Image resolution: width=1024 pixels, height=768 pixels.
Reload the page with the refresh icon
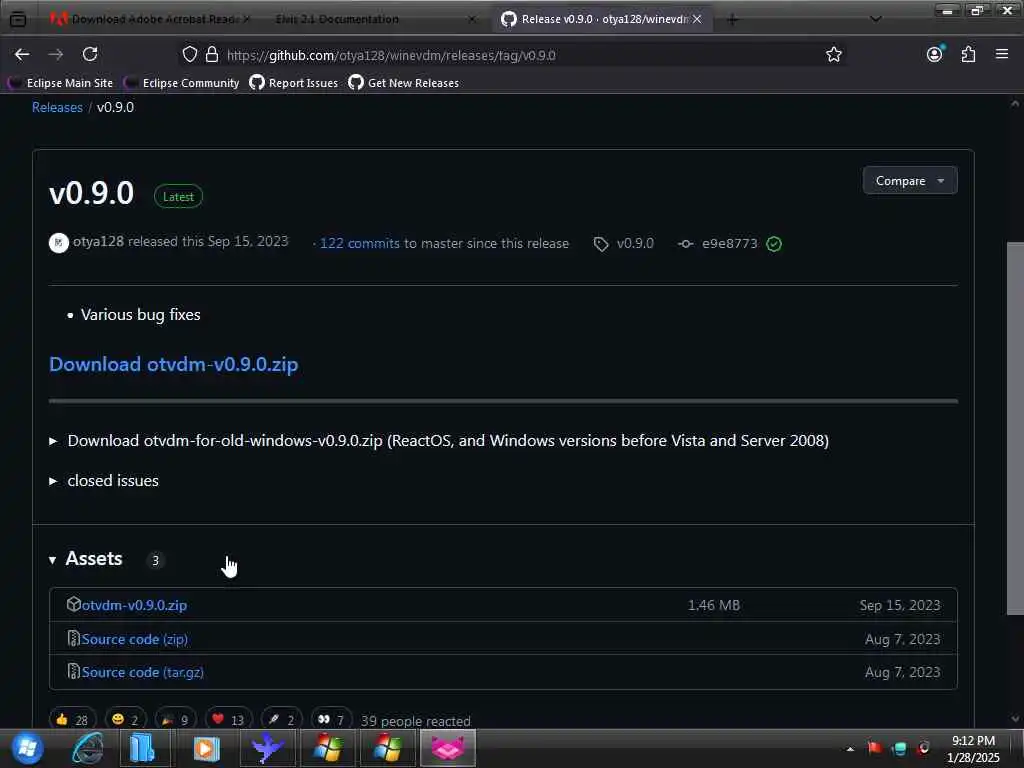[x=90, y=54]
